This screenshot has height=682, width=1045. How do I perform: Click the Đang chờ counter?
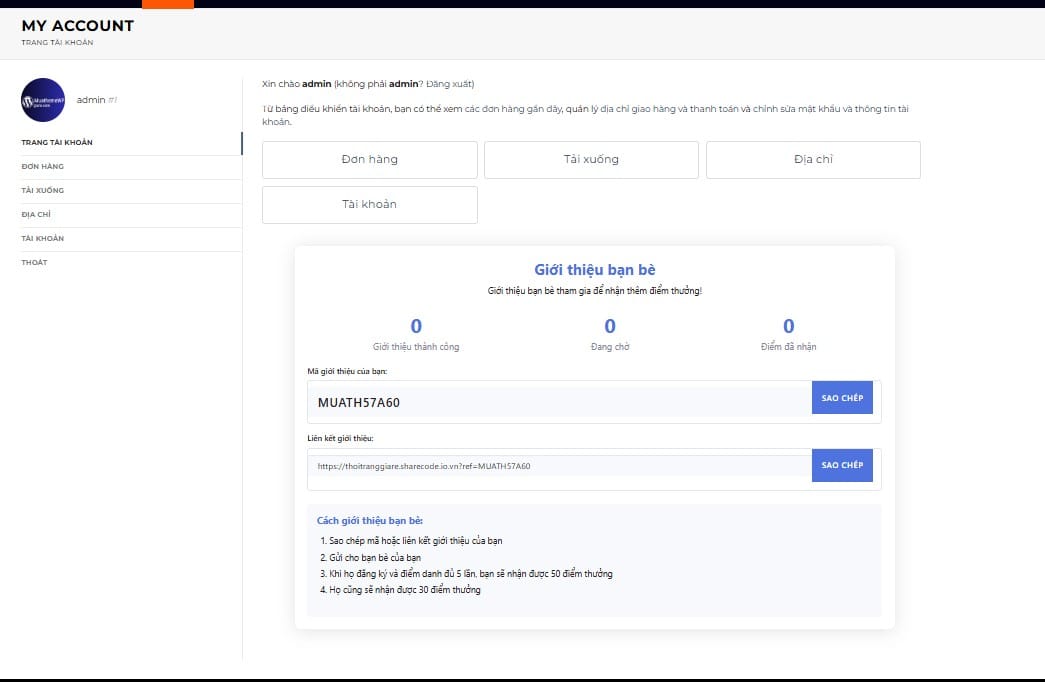610,335
